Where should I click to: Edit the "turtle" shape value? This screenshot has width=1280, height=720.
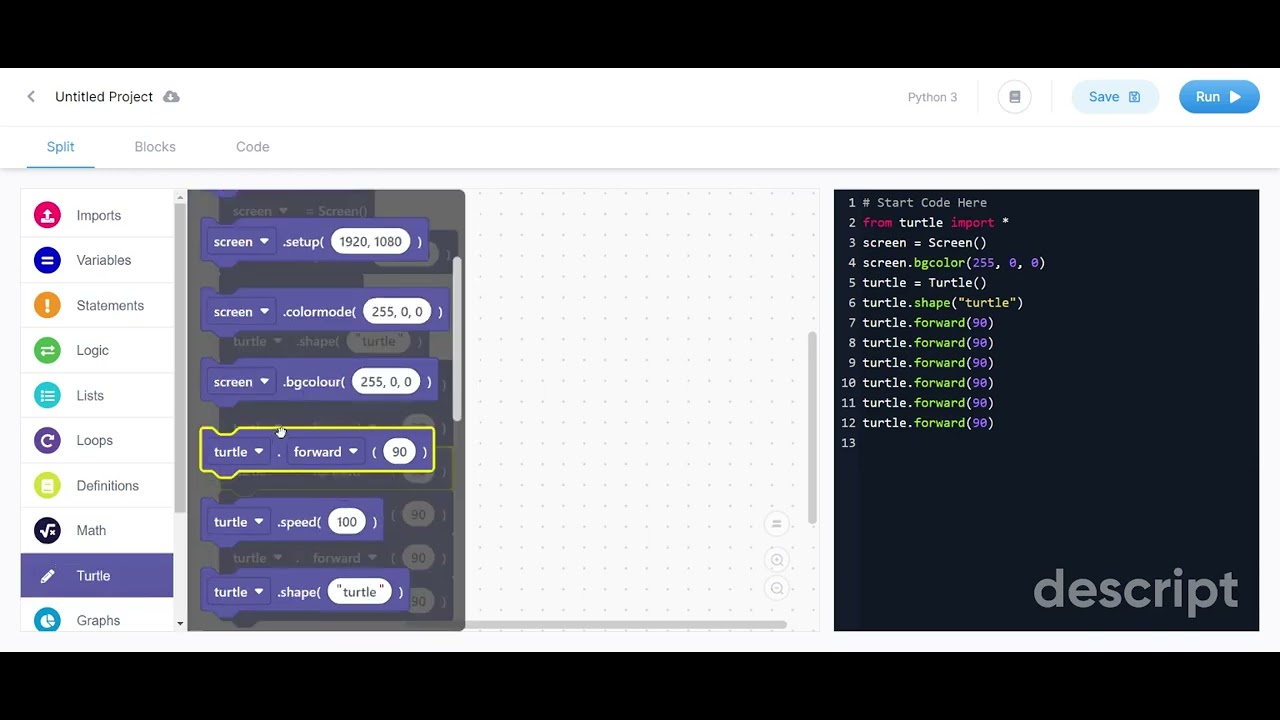[x=362, y=592]
